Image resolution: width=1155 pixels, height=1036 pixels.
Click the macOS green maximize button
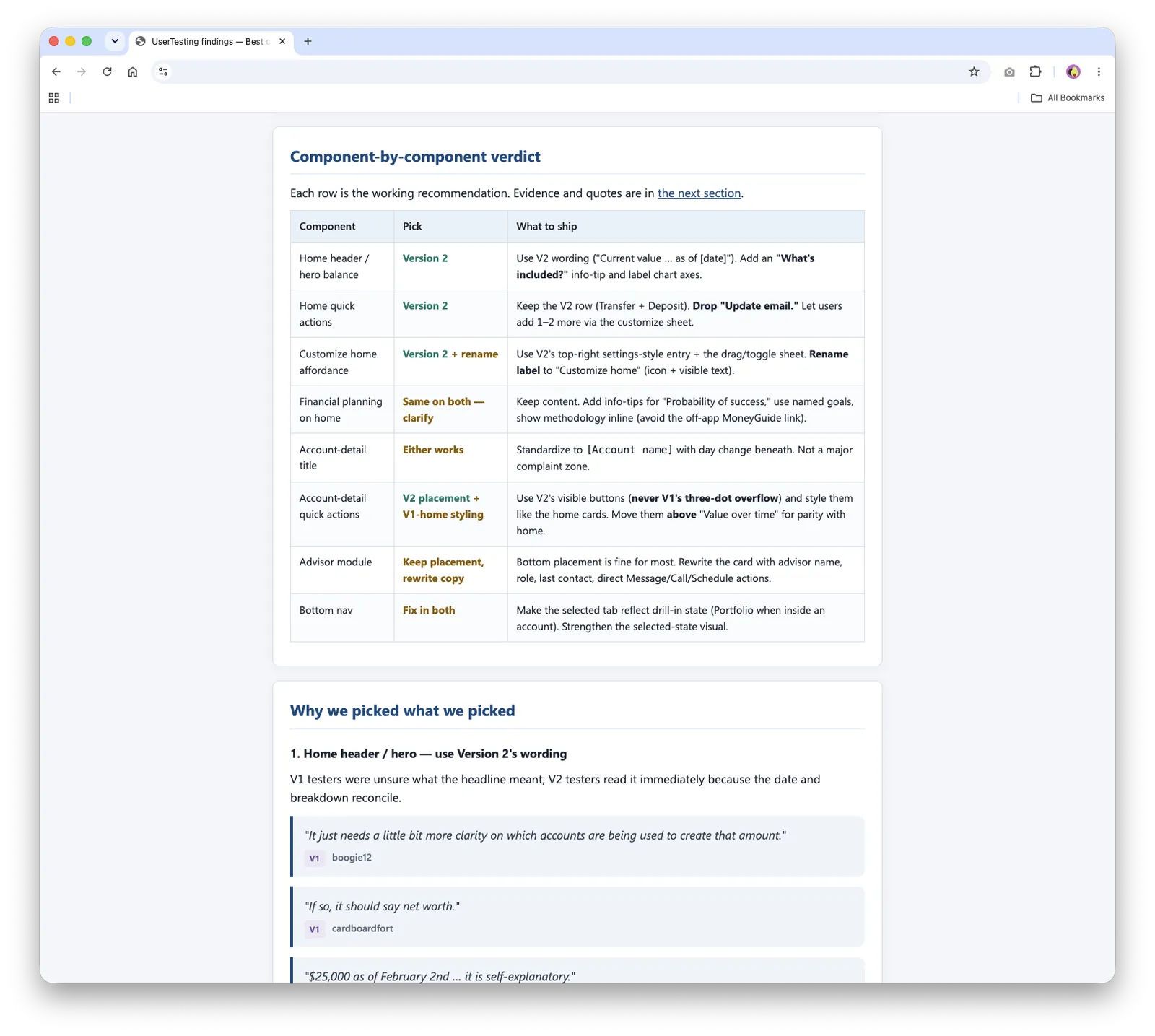(x=87, y=41)
